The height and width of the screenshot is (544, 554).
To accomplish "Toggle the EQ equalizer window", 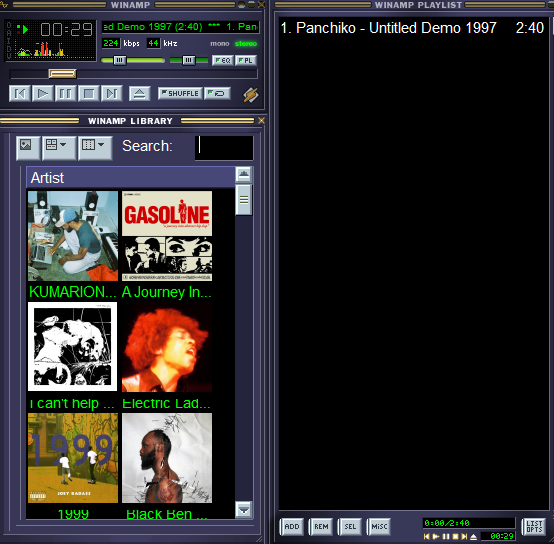I will tap(223, 60).
